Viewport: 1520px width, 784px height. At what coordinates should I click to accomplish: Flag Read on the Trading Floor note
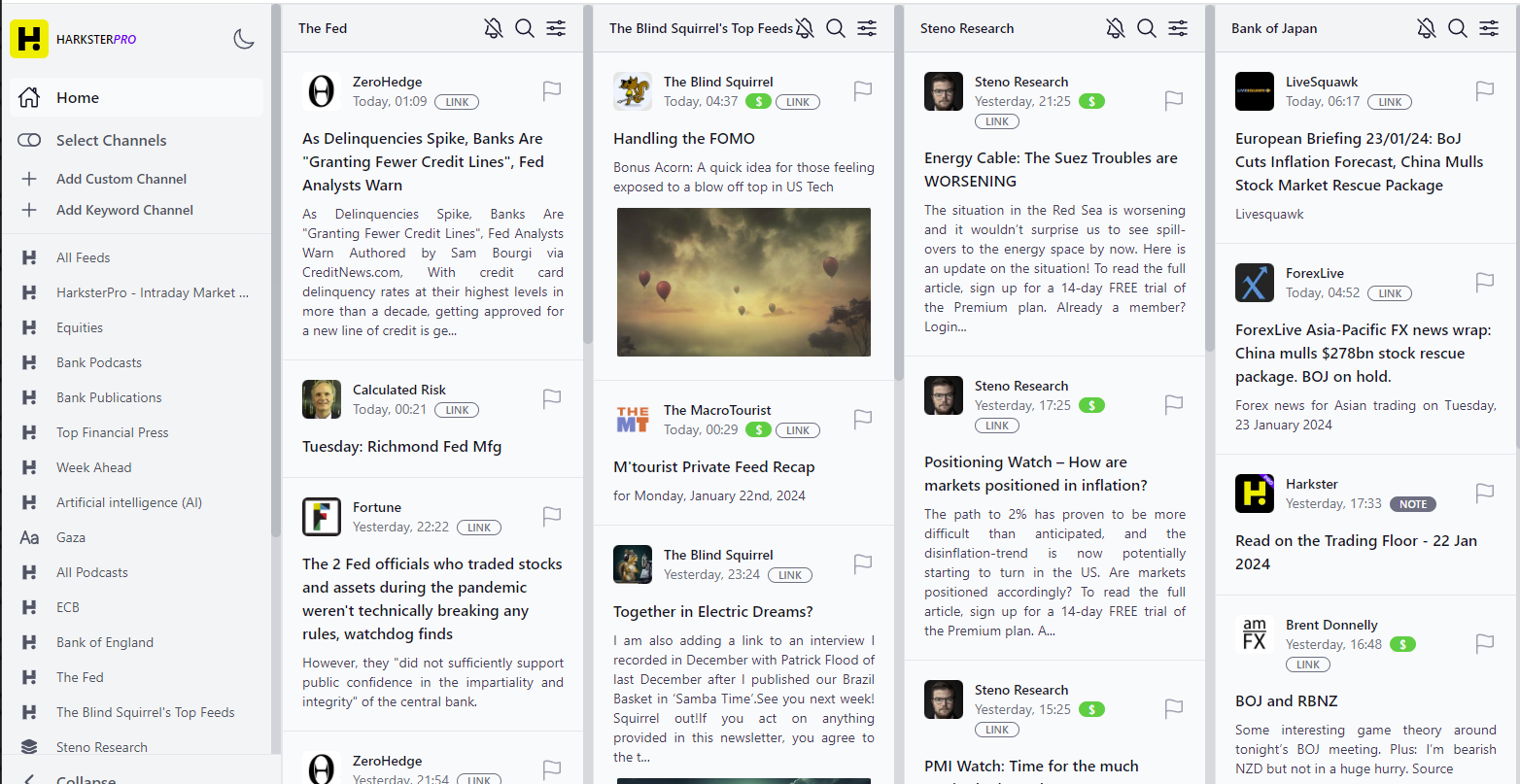[x=1485, y=493]
